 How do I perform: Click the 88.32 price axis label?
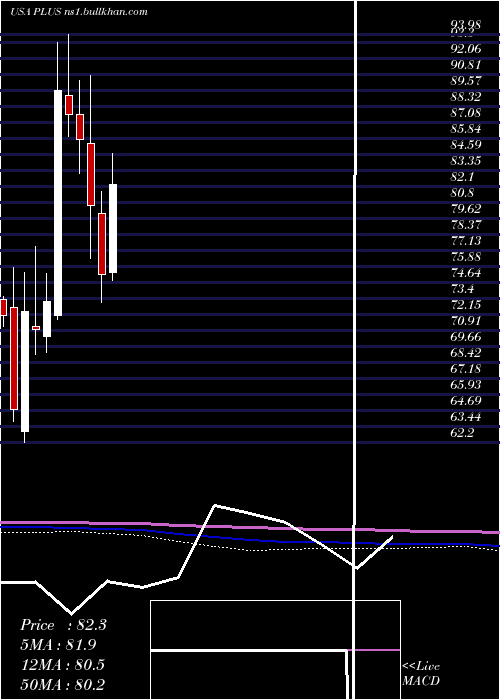tap(466, 96)
